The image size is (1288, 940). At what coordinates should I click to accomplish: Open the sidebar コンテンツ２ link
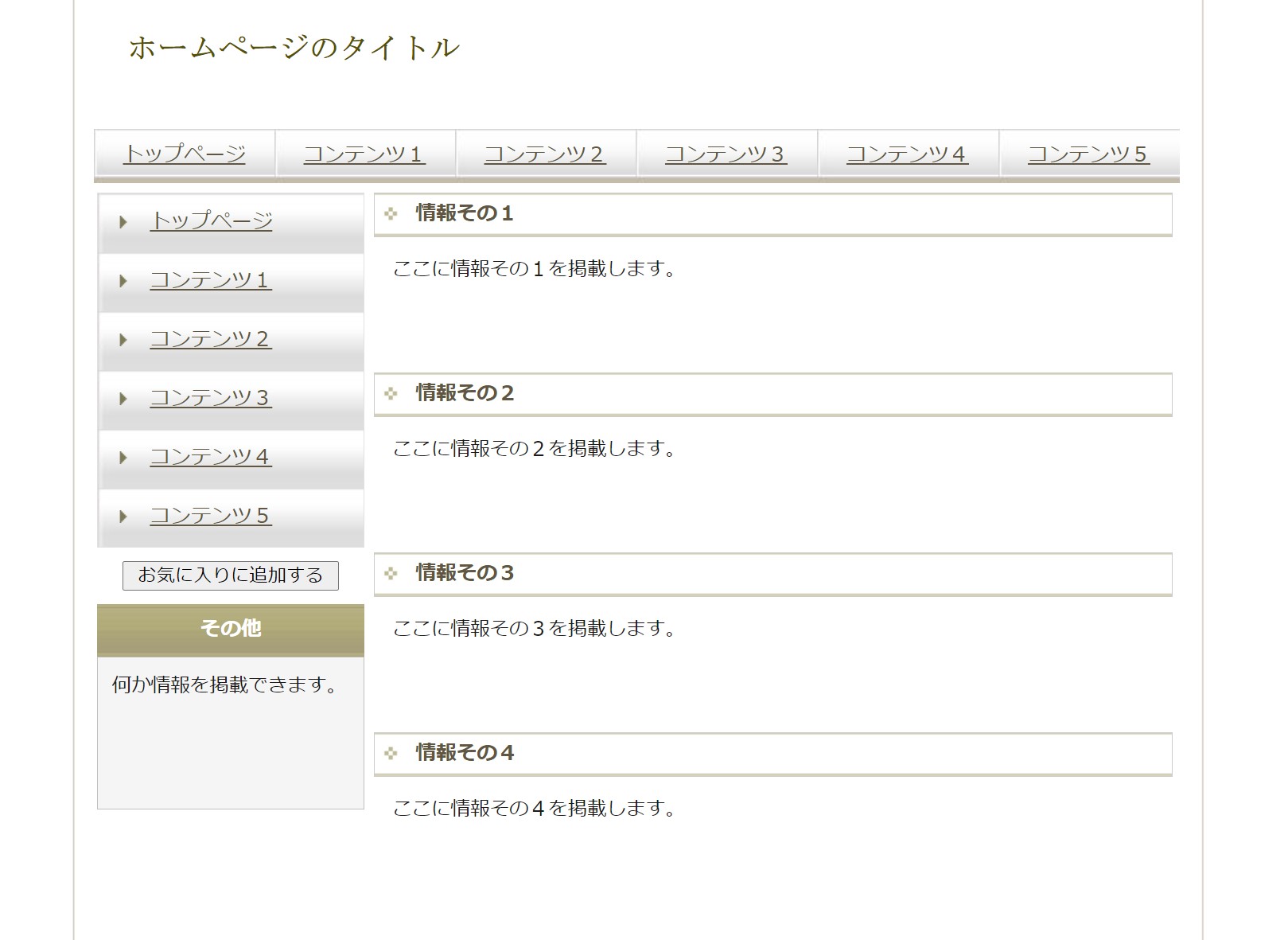click(211, 339)
